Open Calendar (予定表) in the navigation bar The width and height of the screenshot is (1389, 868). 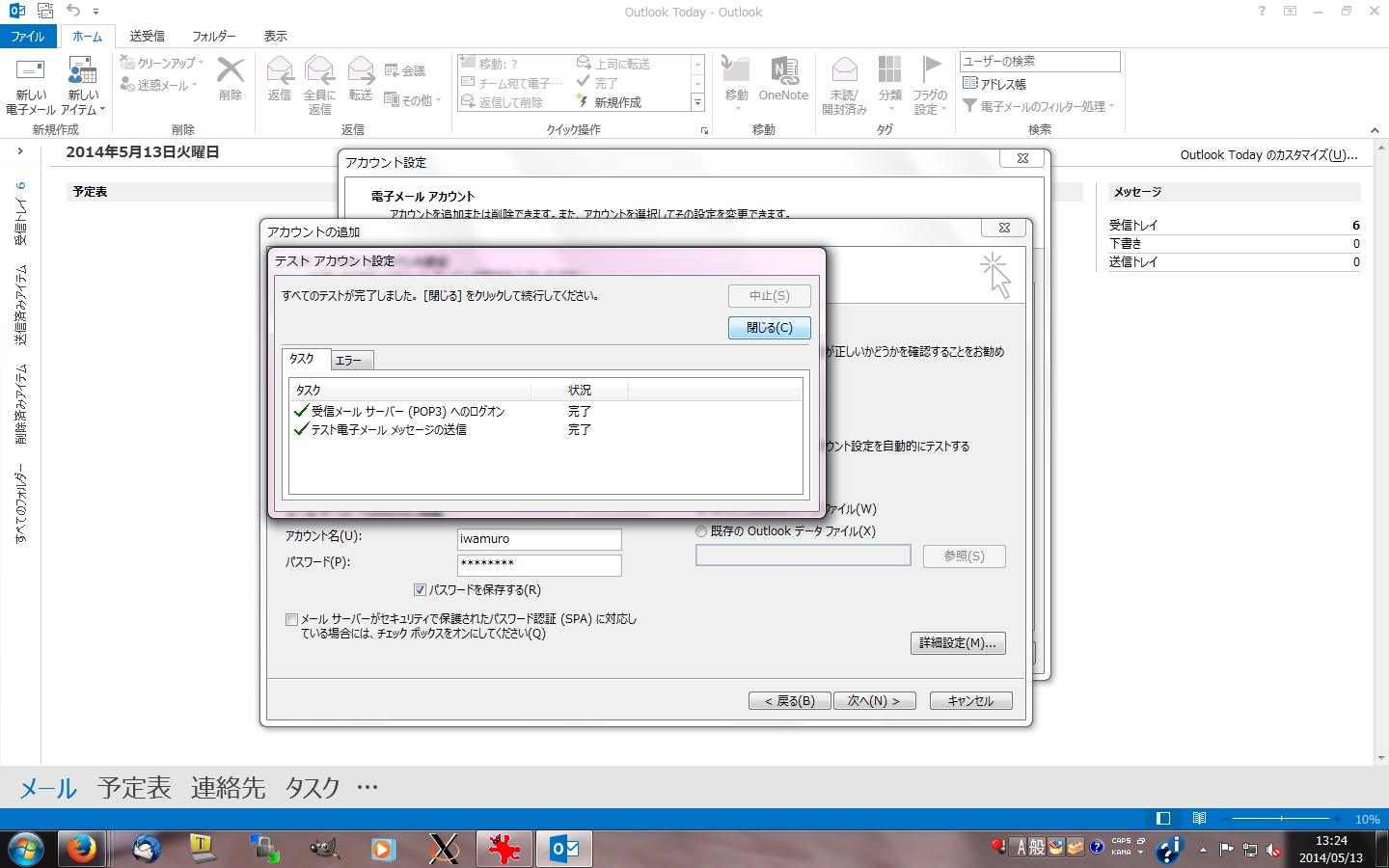134,788
